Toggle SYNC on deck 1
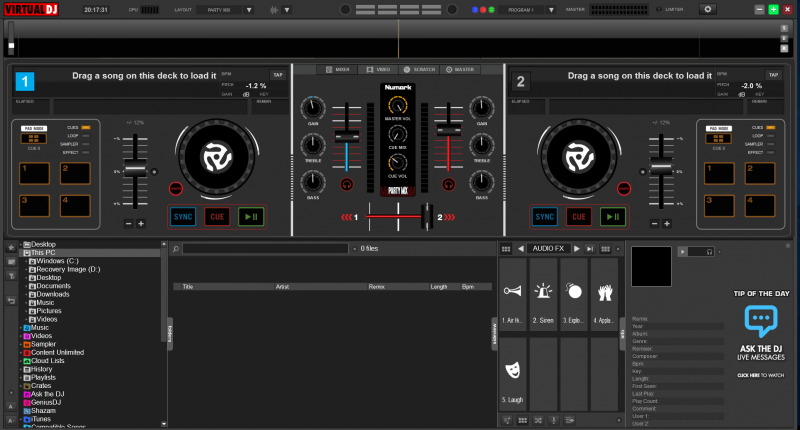 (x=182, y=215)
